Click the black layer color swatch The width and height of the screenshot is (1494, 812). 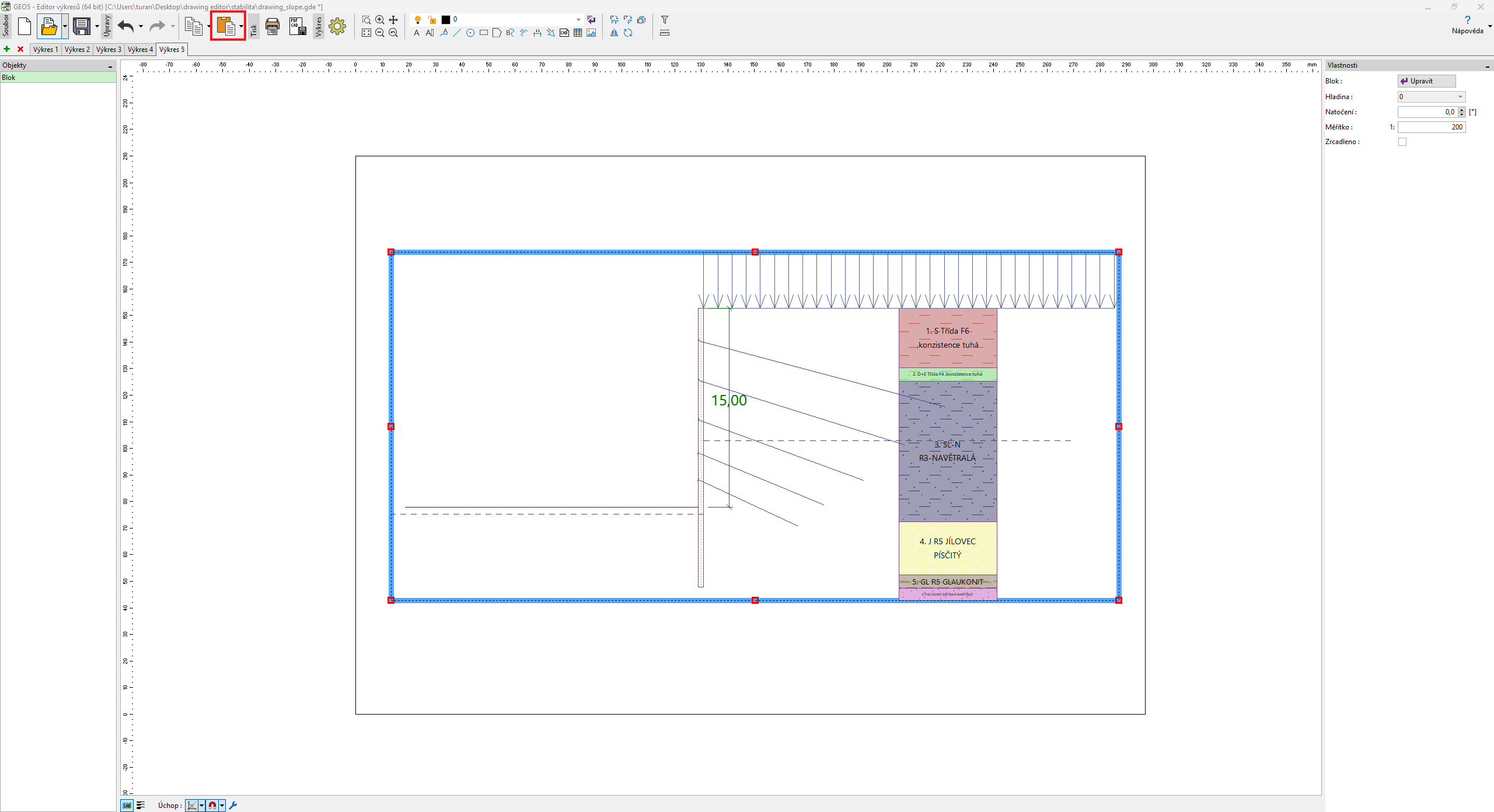[x=446, y=20]
